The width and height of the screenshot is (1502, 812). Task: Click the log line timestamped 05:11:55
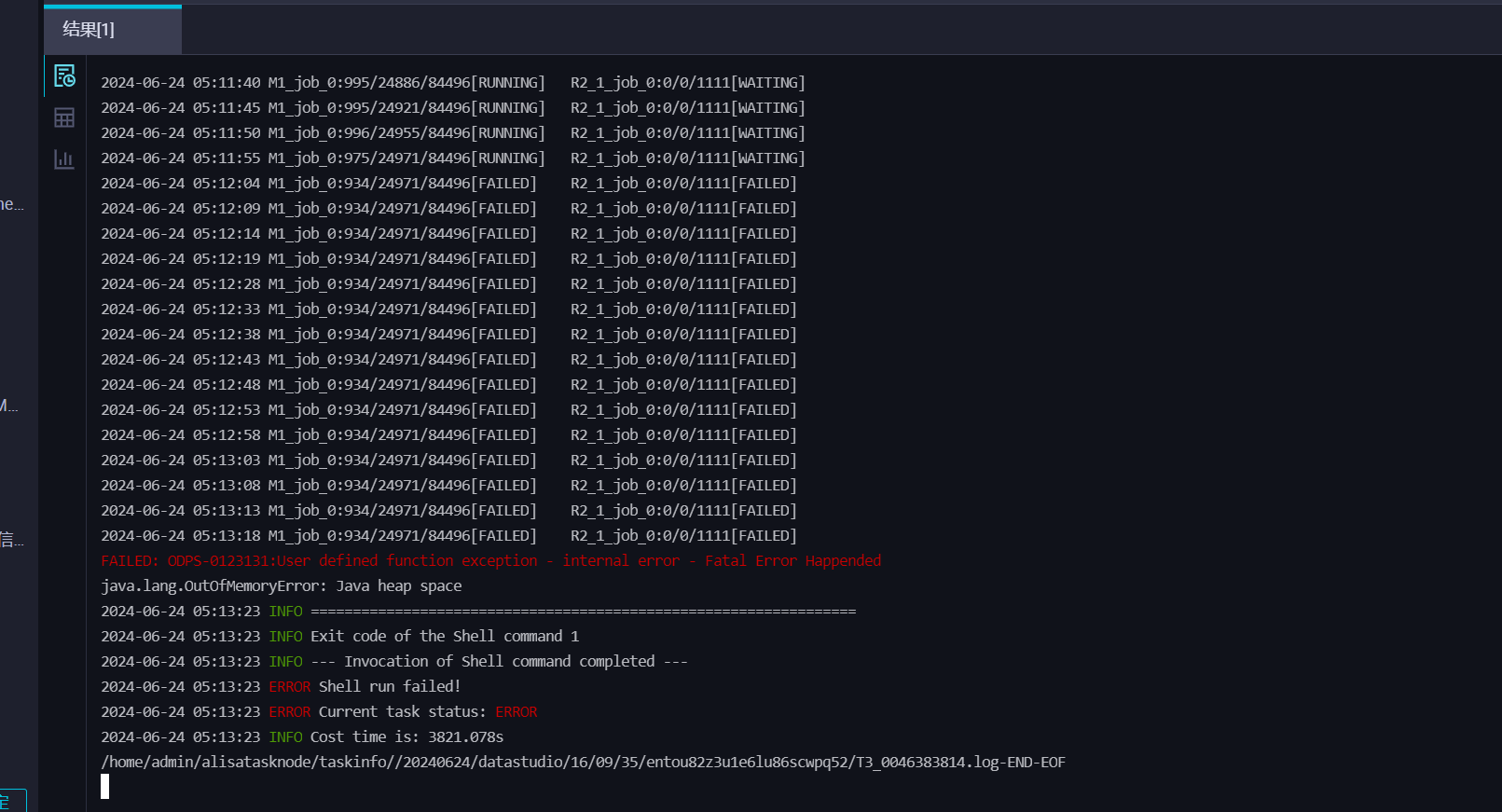tap(453, 158)
